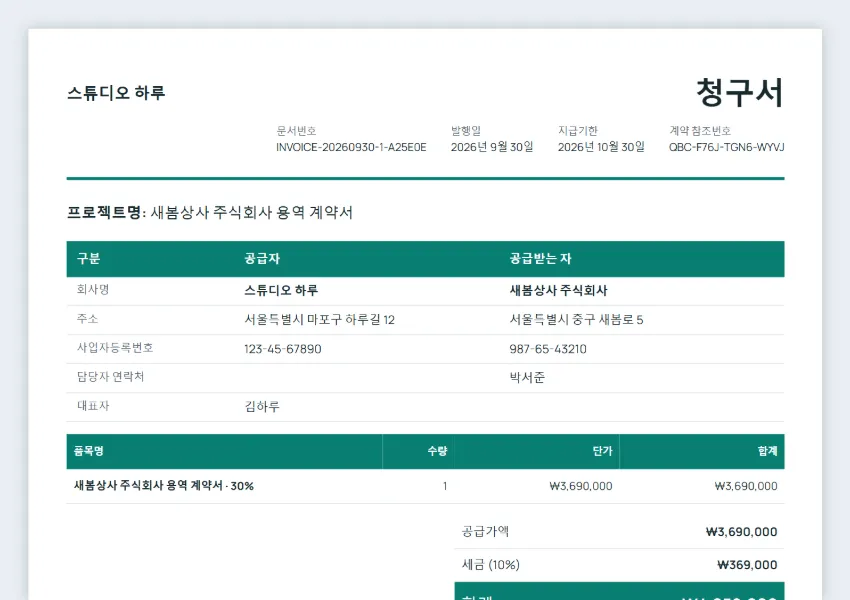This screenshot has height=600, width=850.
Task: Click quantity value 1 in item row
Action: tap(445, 486)
